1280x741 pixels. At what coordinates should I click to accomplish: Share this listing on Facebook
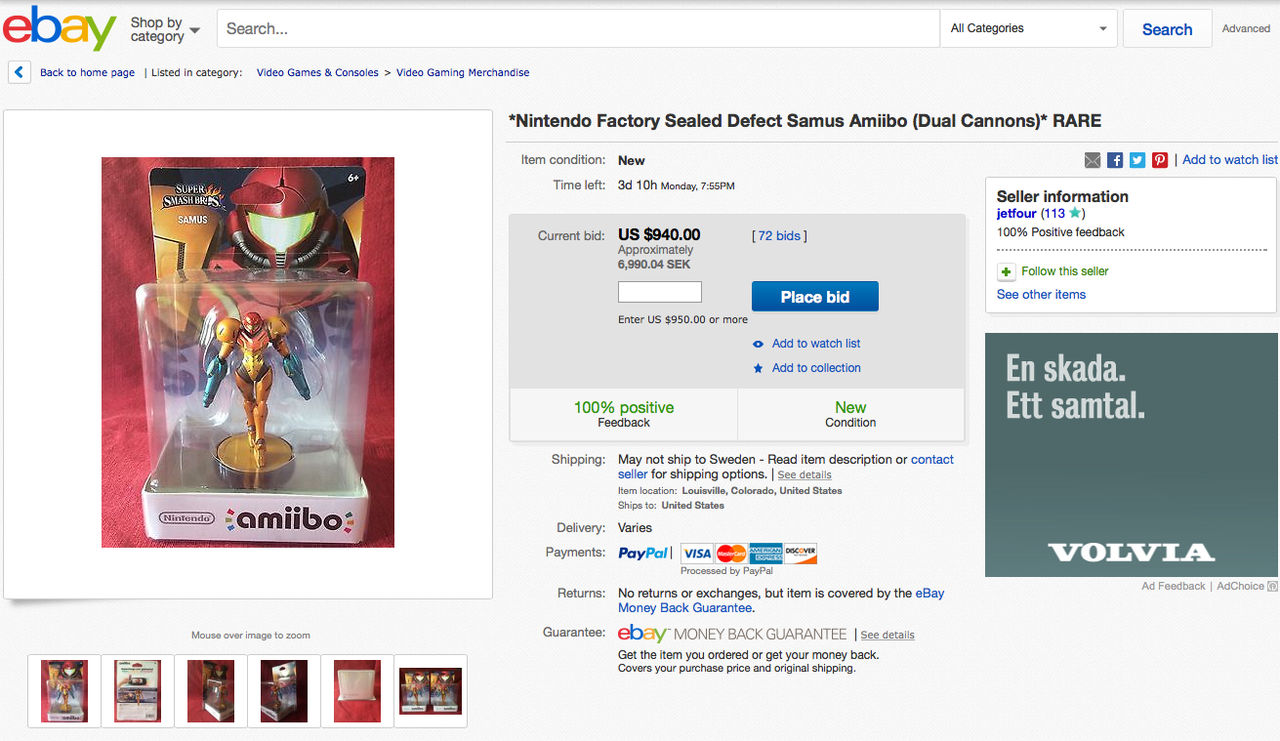[1114, 159]
